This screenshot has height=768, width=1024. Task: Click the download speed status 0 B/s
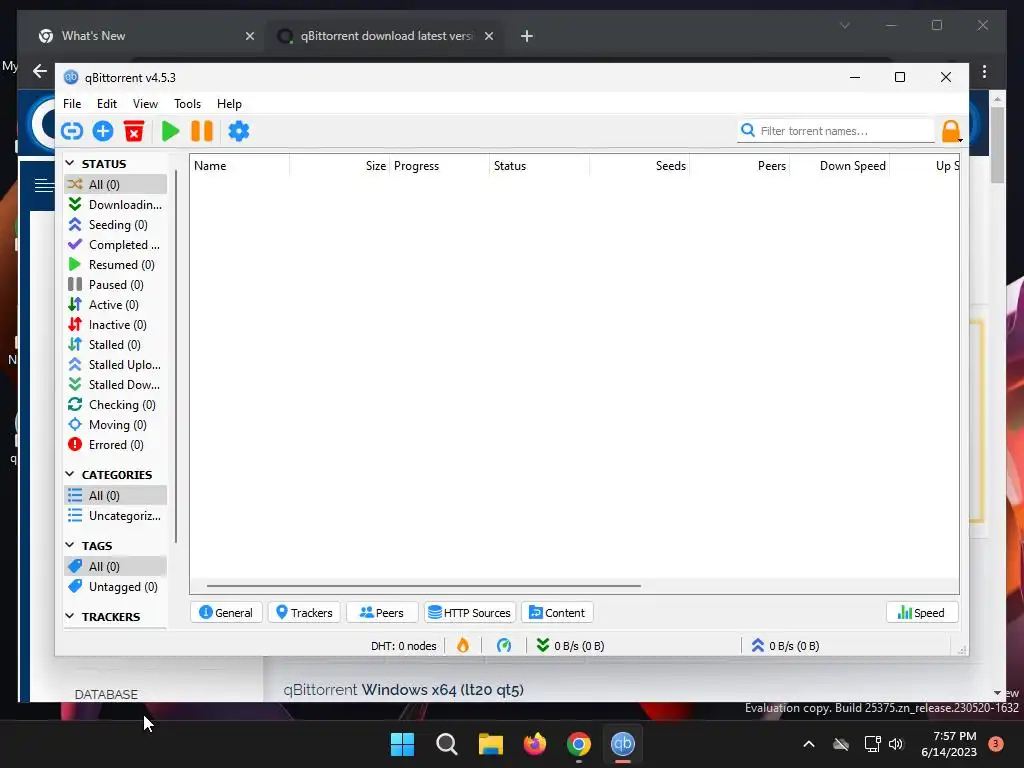click(x=570, y=645)
